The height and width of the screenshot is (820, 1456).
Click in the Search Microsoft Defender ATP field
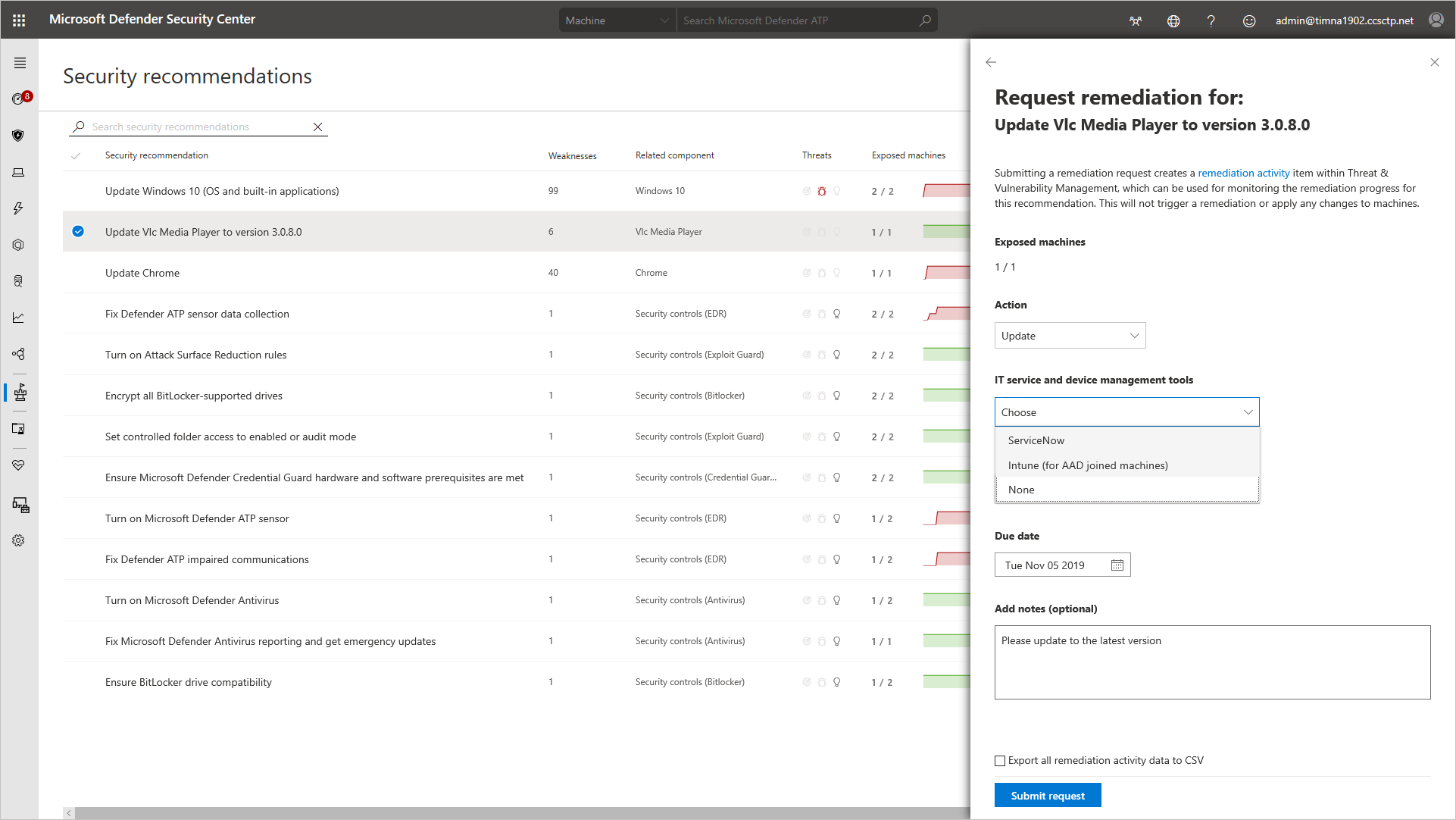(795, 20)
